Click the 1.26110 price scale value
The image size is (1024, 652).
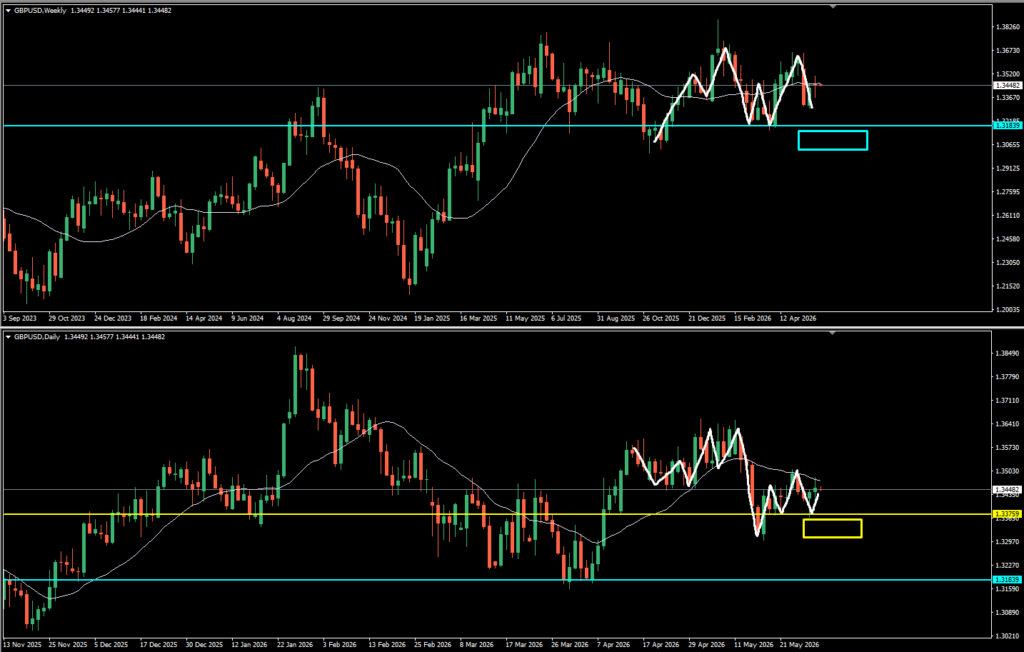(1008, 215)
